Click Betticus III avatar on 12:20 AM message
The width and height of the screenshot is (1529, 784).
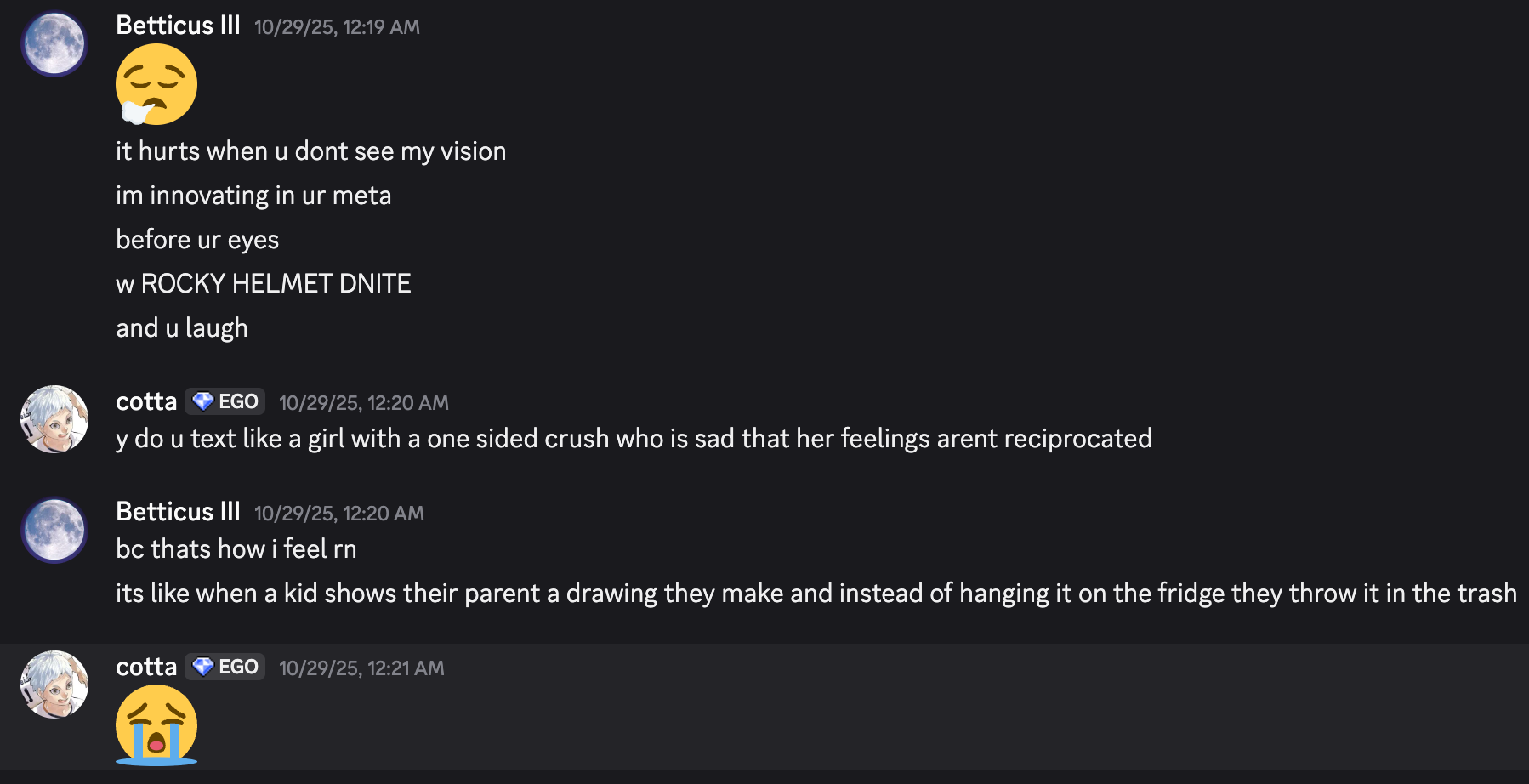click(54, 530)
